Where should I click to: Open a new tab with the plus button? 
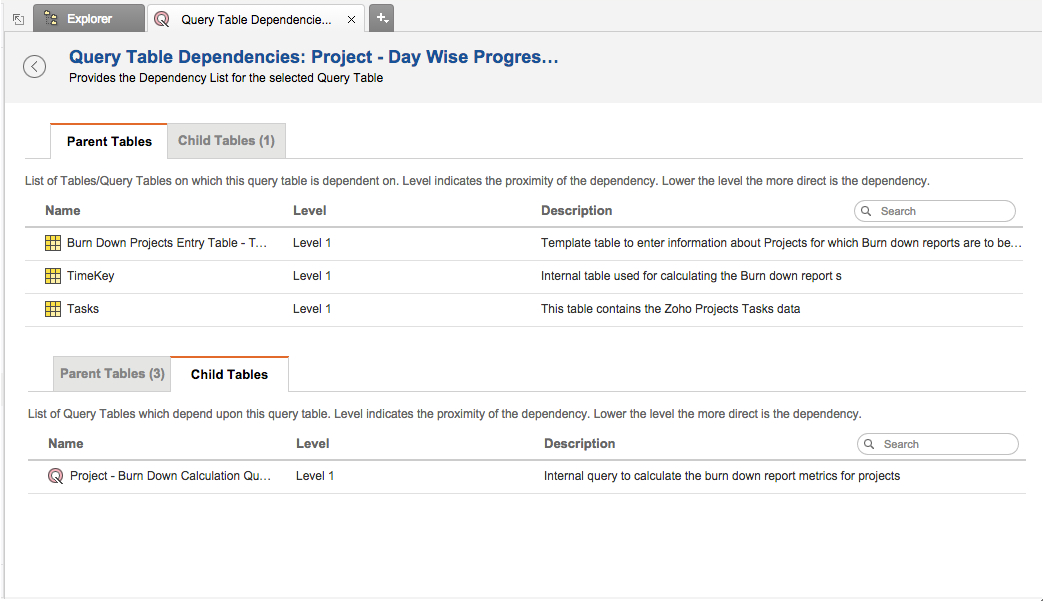click(381, 18)
